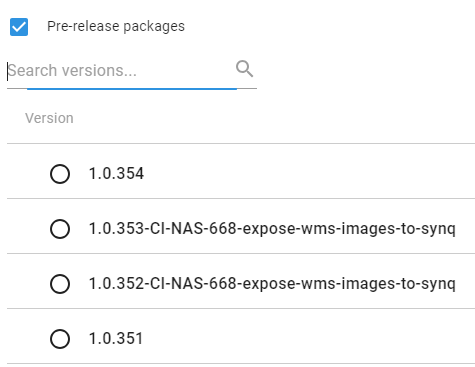
Task: Click the blank space in the 1.0.351 row
Action: [300, 339]
